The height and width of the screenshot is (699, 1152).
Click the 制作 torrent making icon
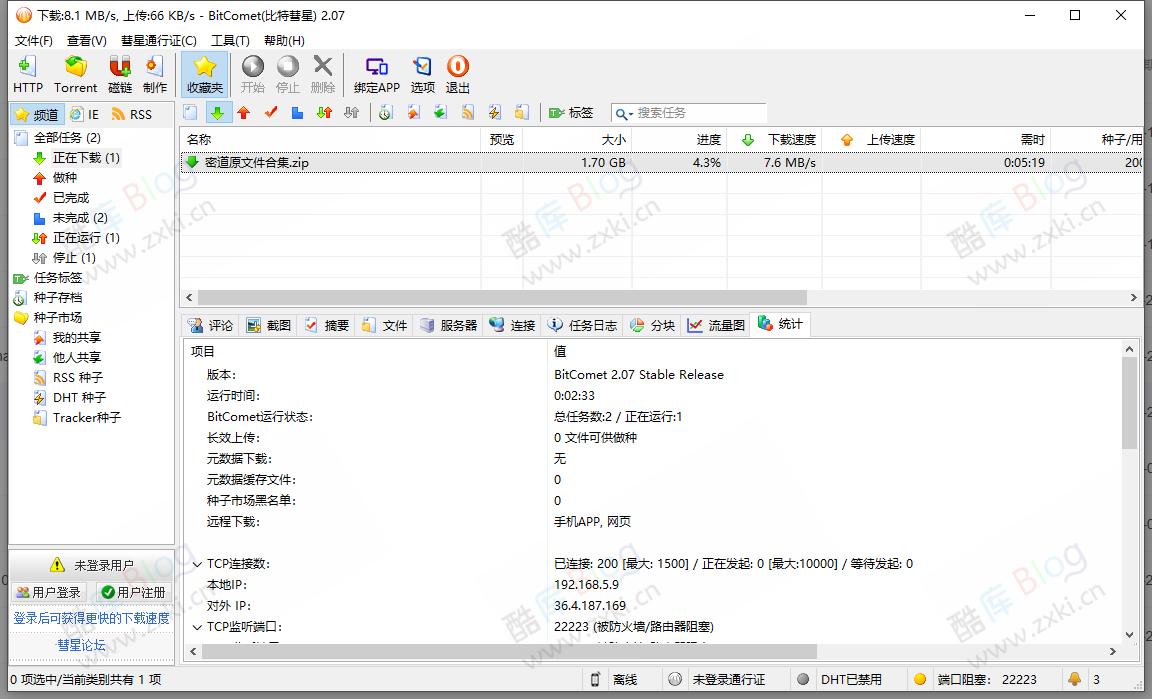click(x=154, y=73)
